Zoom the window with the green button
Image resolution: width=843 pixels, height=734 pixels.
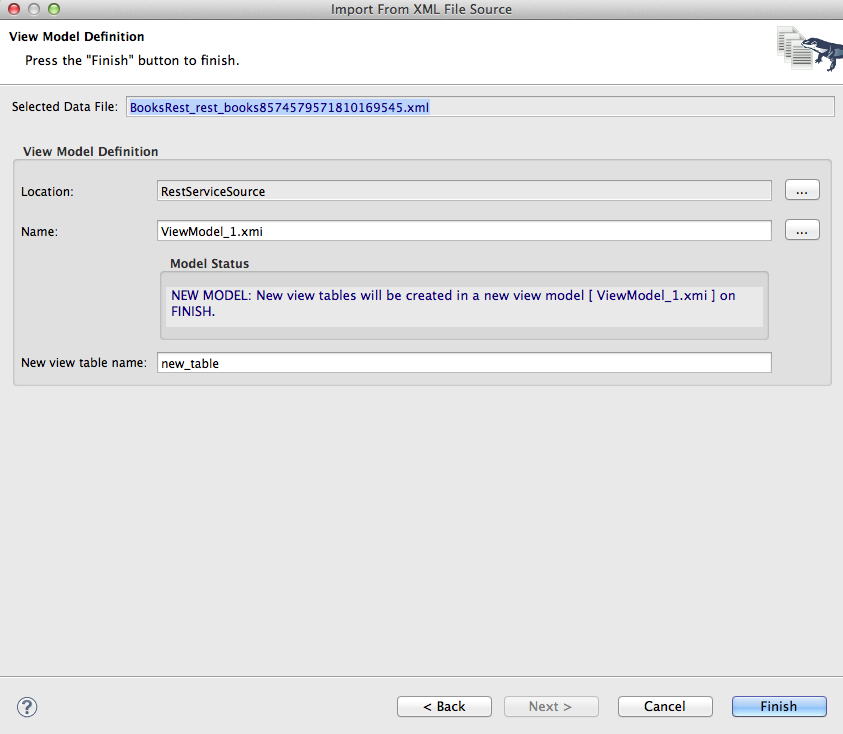coord(53,9)
